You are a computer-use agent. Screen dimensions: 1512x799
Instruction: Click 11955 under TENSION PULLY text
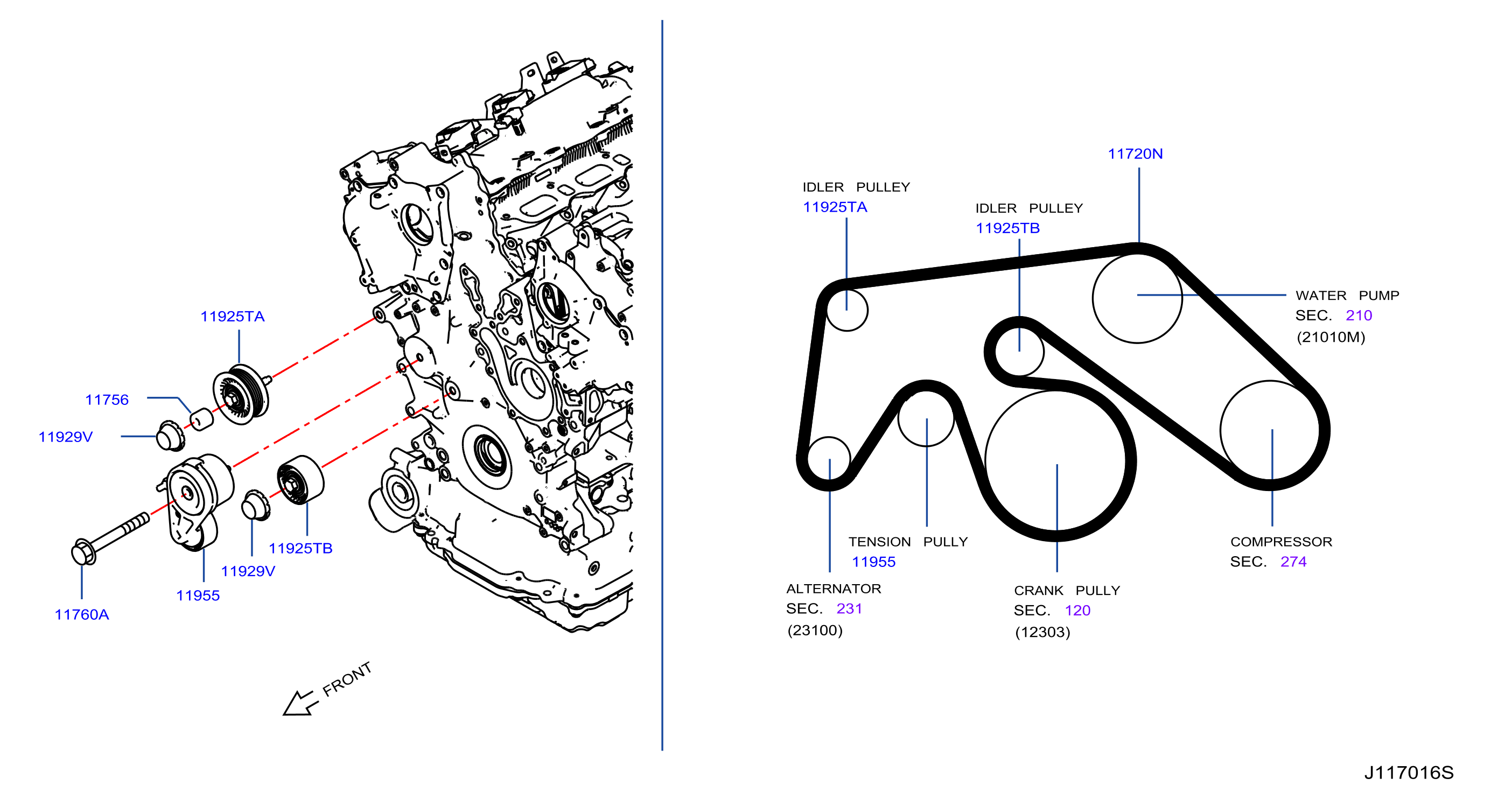click(x=873, y=562)
